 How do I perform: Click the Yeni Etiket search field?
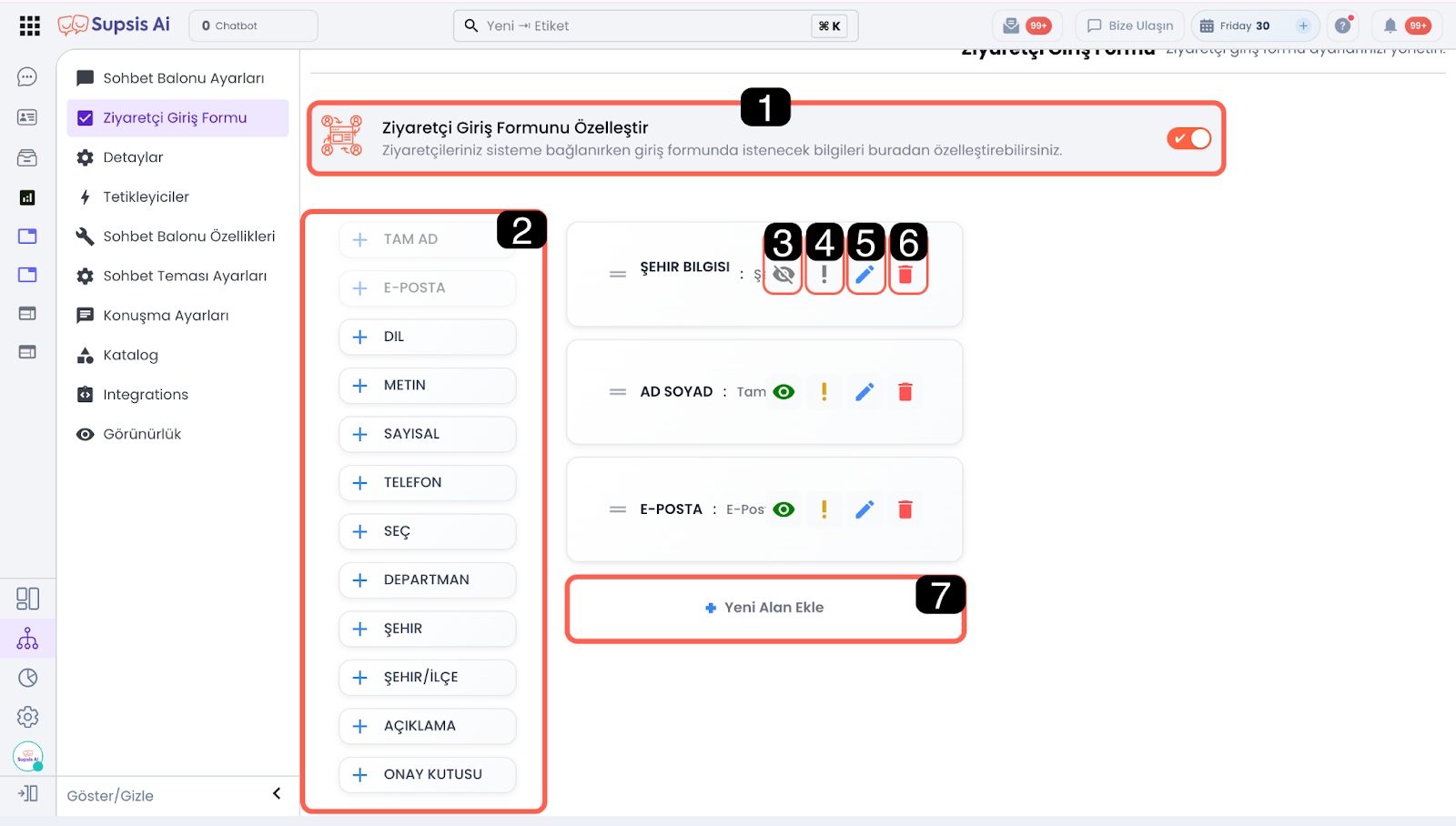(x=637, y=25)
